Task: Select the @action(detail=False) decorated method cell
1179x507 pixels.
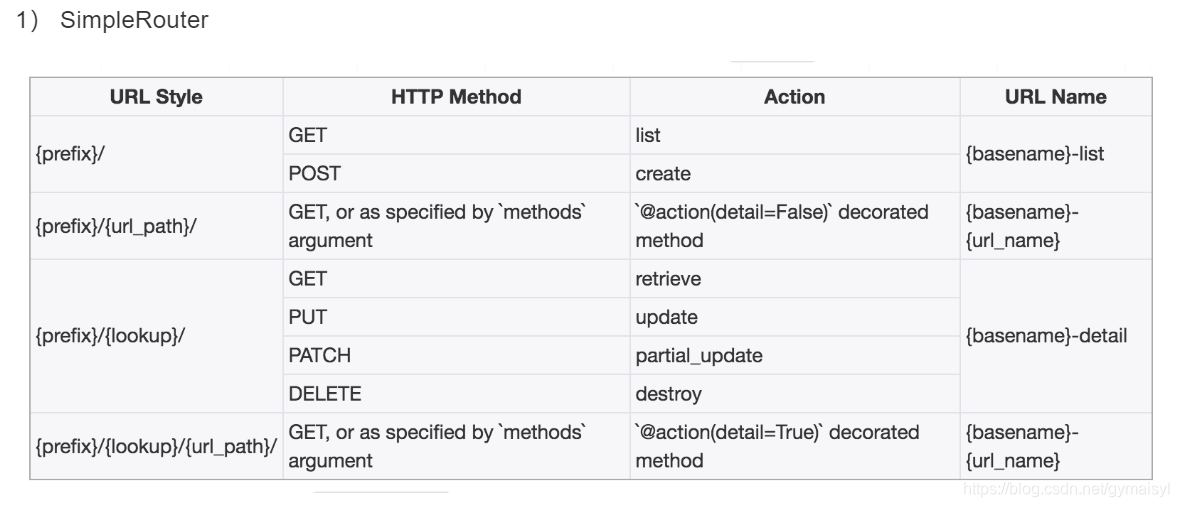Action: (795, 226)
